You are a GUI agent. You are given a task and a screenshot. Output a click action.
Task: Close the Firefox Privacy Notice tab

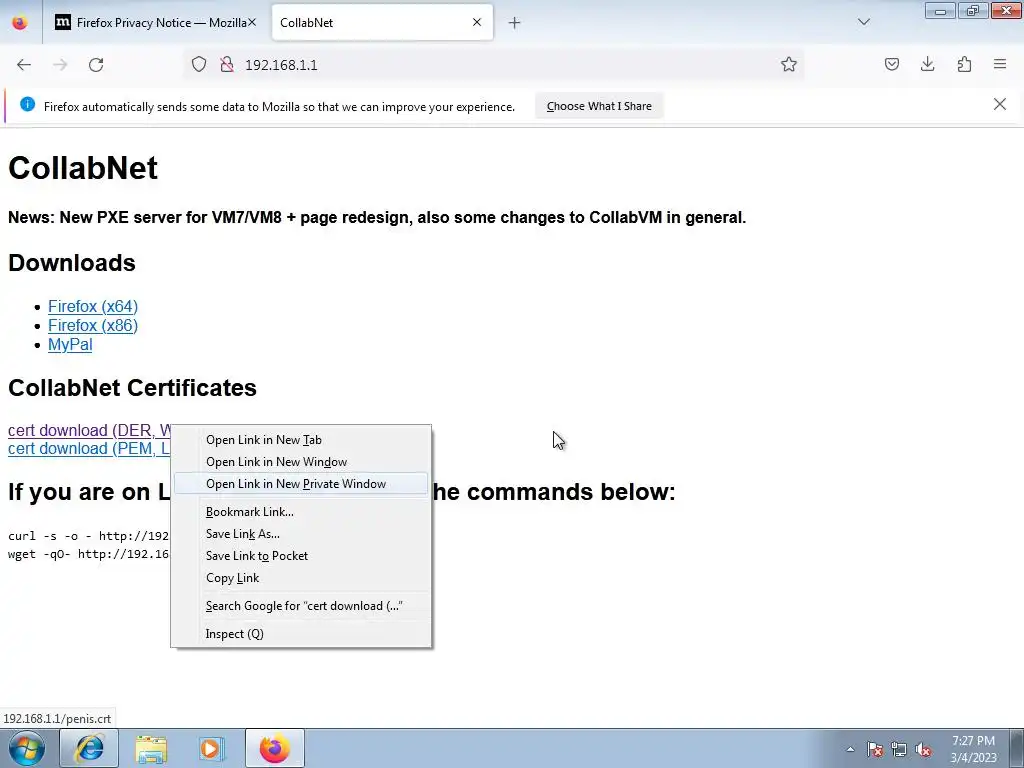pyautogui.click(x=251, y=22)
